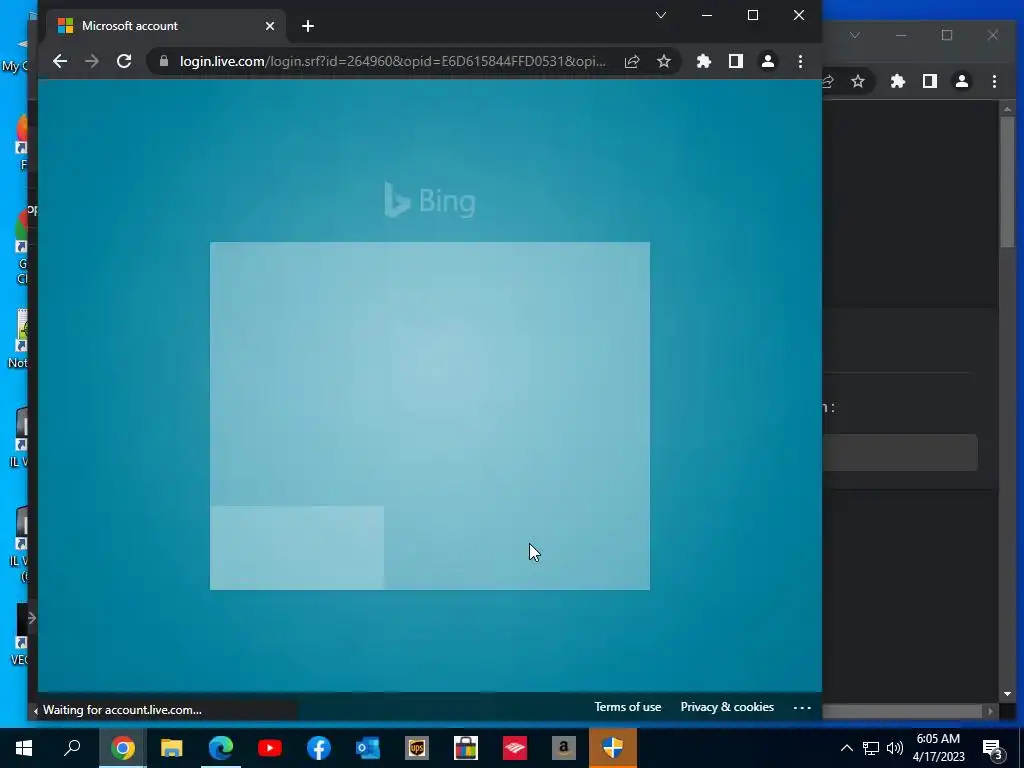This screenshot has height=768, width=1024.
Task: Close the Microsoft account tab
Action: pos(270,26)
